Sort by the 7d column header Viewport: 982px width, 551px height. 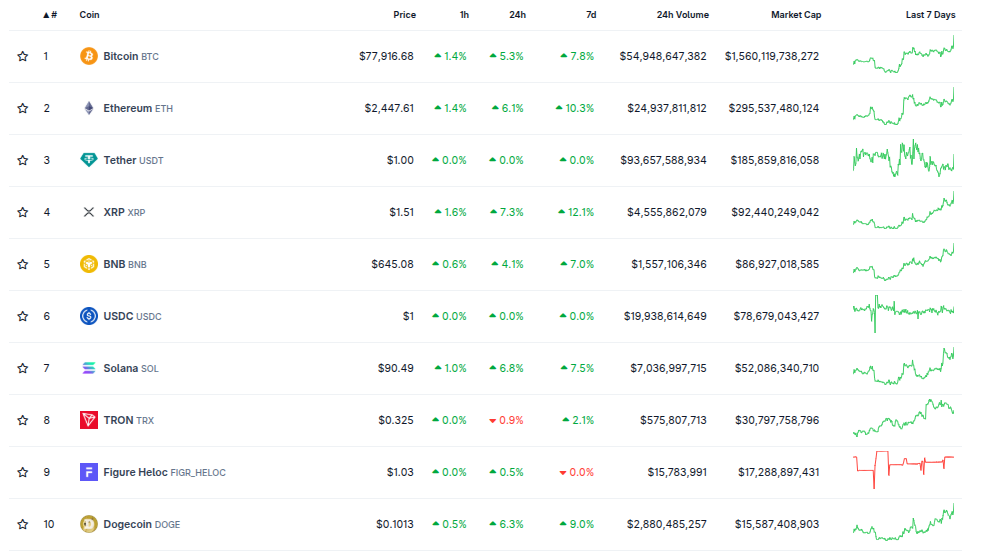tap(591, 14)
